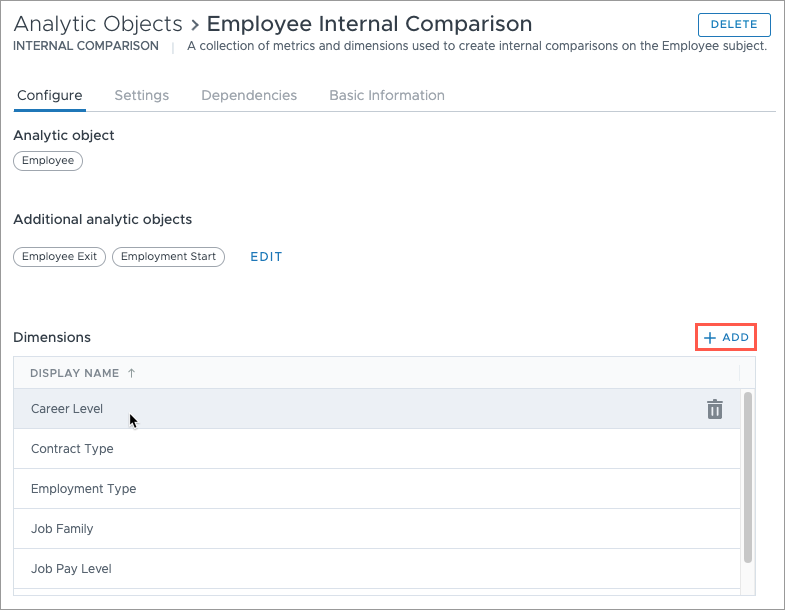Image resolution: width=785 pixels, height=610 pixels.
Task: Select the Employee analytic object chip
Action: point(48,161)
